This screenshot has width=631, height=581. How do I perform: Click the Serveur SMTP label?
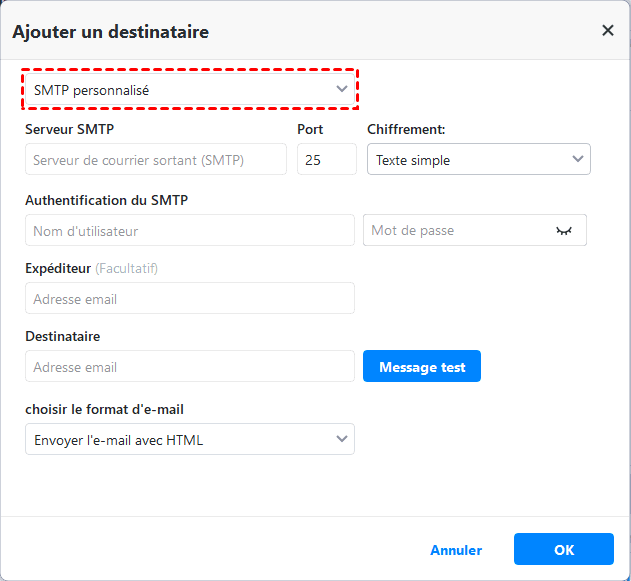pos(75,129)
